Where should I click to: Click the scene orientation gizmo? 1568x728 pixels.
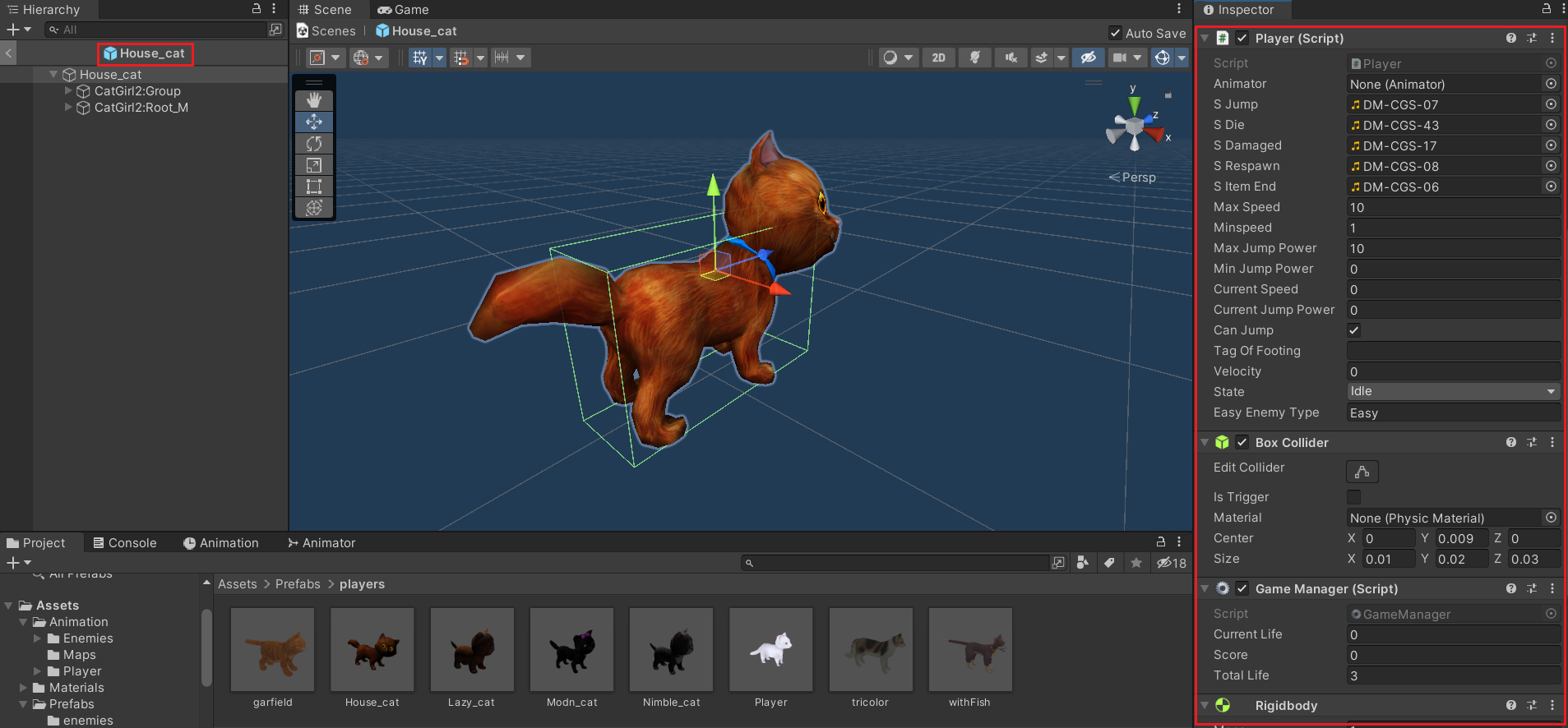(x=1136, y=127)
